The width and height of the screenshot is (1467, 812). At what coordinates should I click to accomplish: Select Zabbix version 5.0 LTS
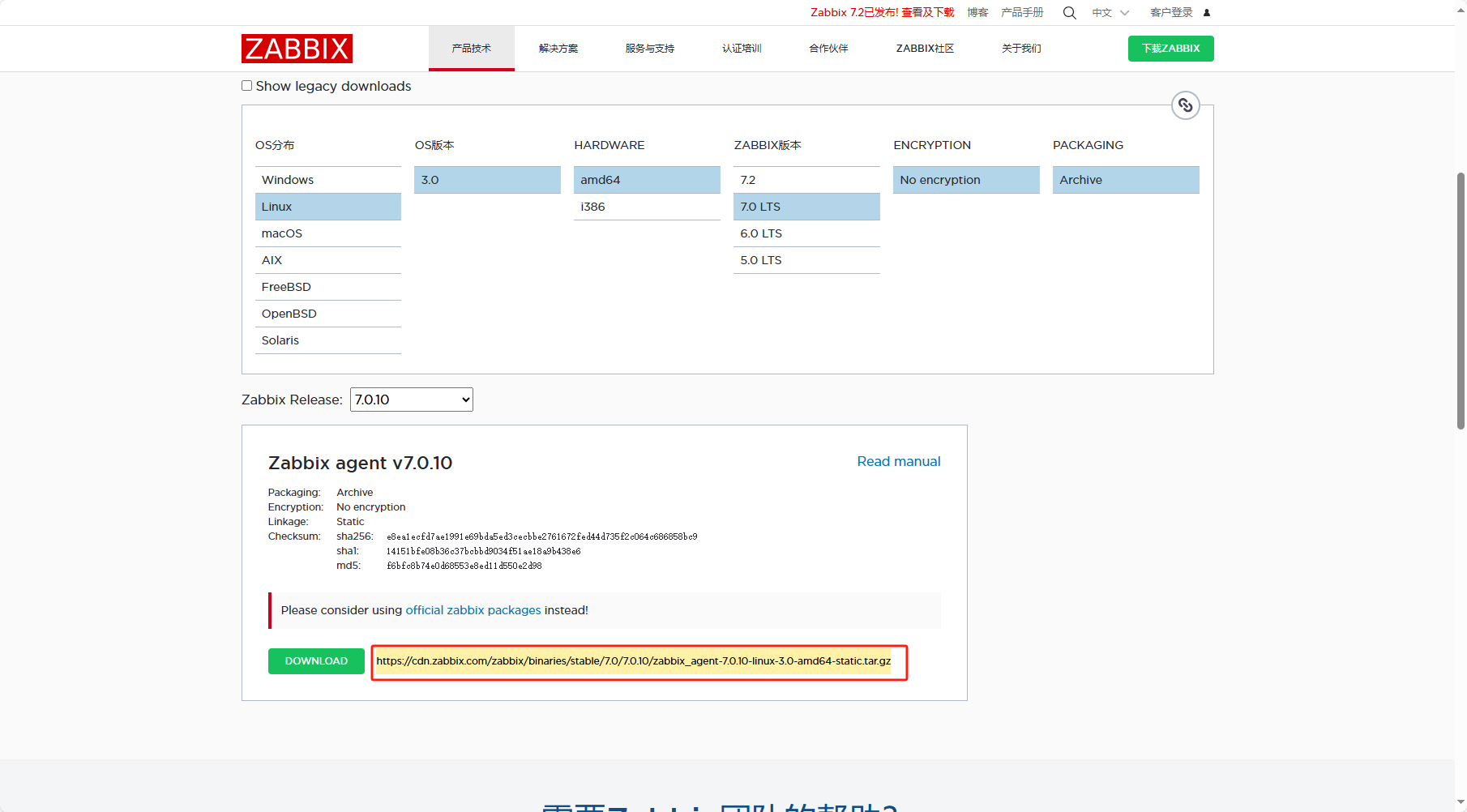click(x=806, y=260)
